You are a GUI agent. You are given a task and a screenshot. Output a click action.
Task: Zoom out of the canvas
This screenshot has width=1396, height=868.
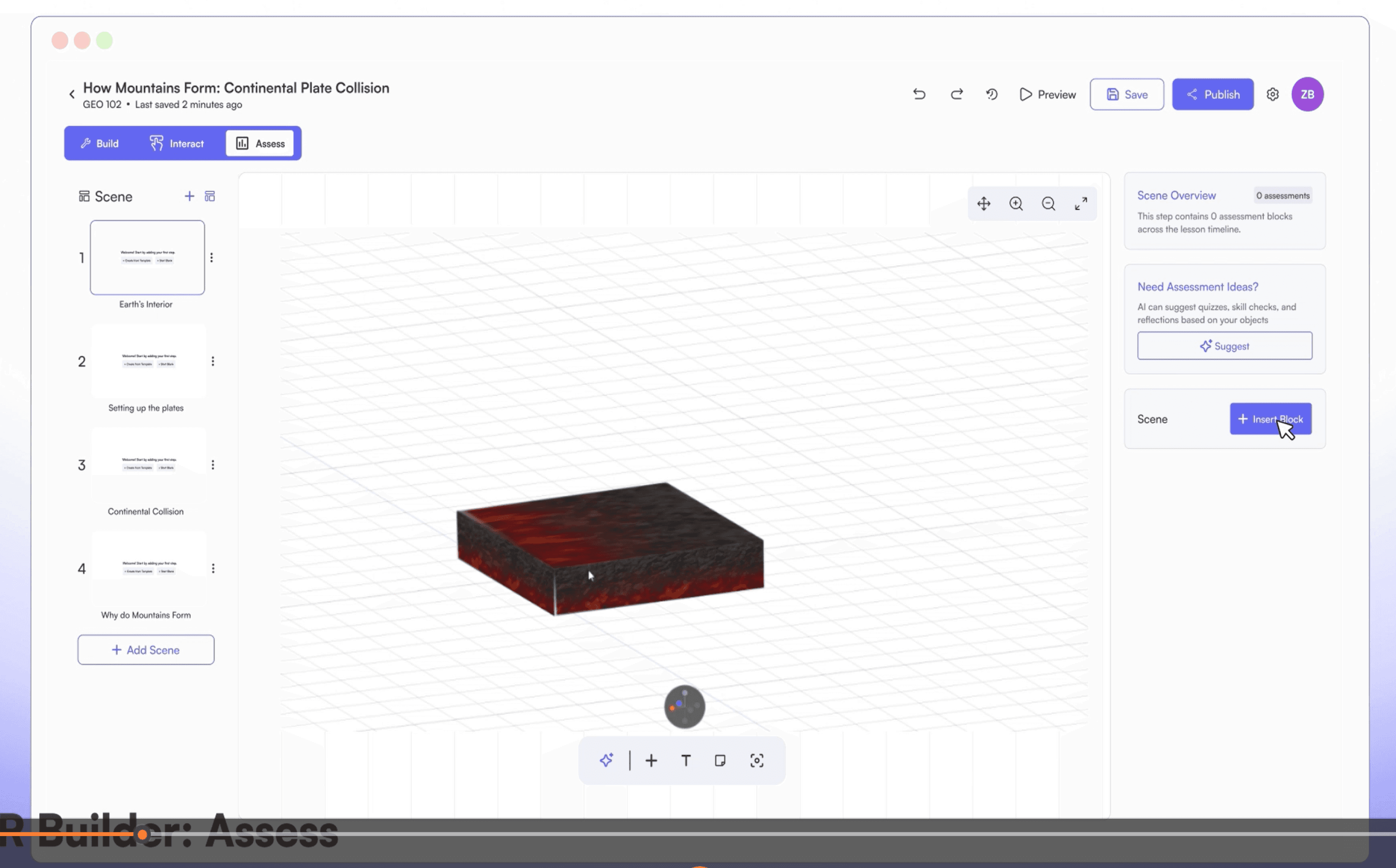pyautogui.click(x=1048, y=204)
